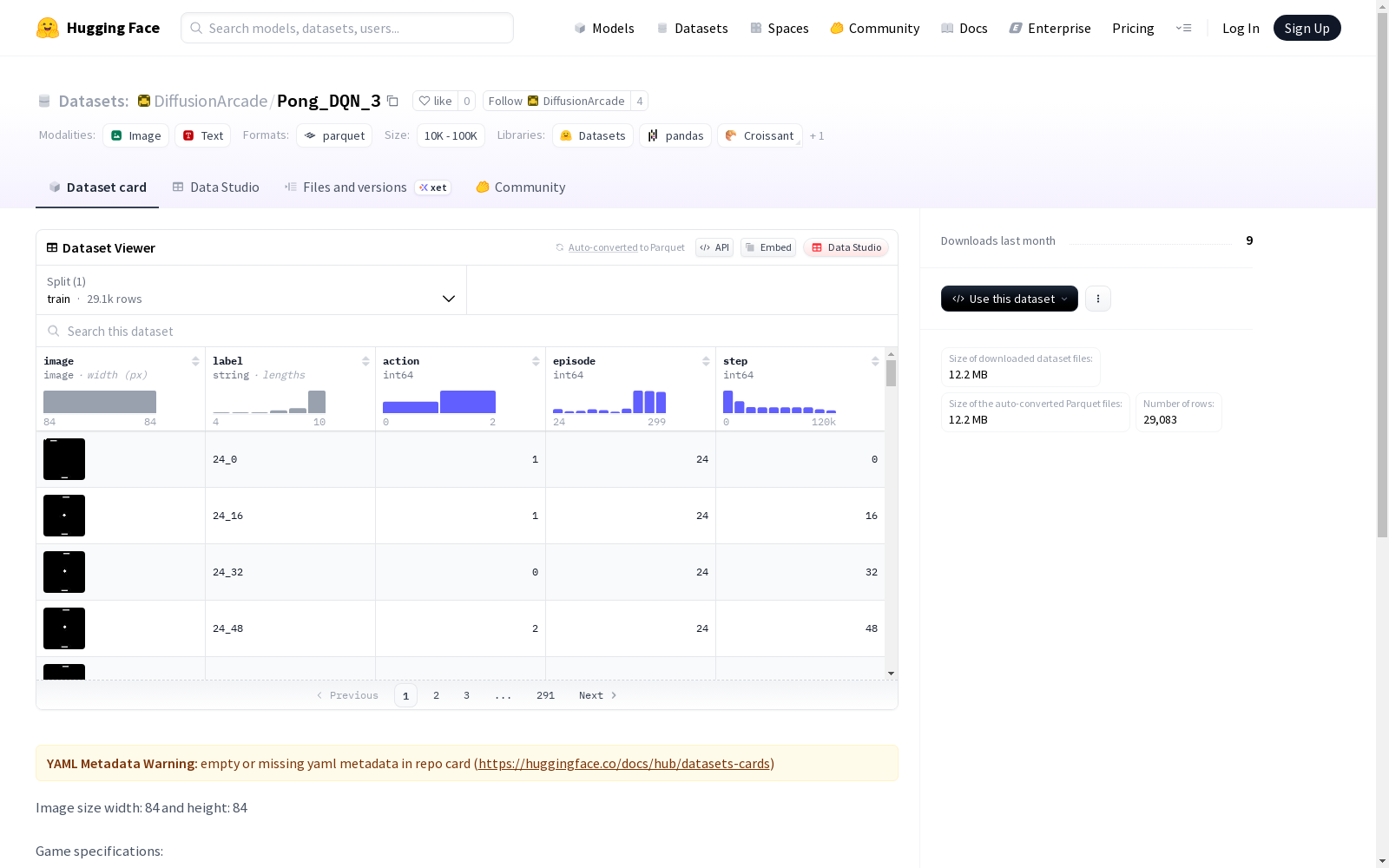Go to page 2 of the dataset viewer
Viewport: 1389px width, 868px height.
click(436, 695)
